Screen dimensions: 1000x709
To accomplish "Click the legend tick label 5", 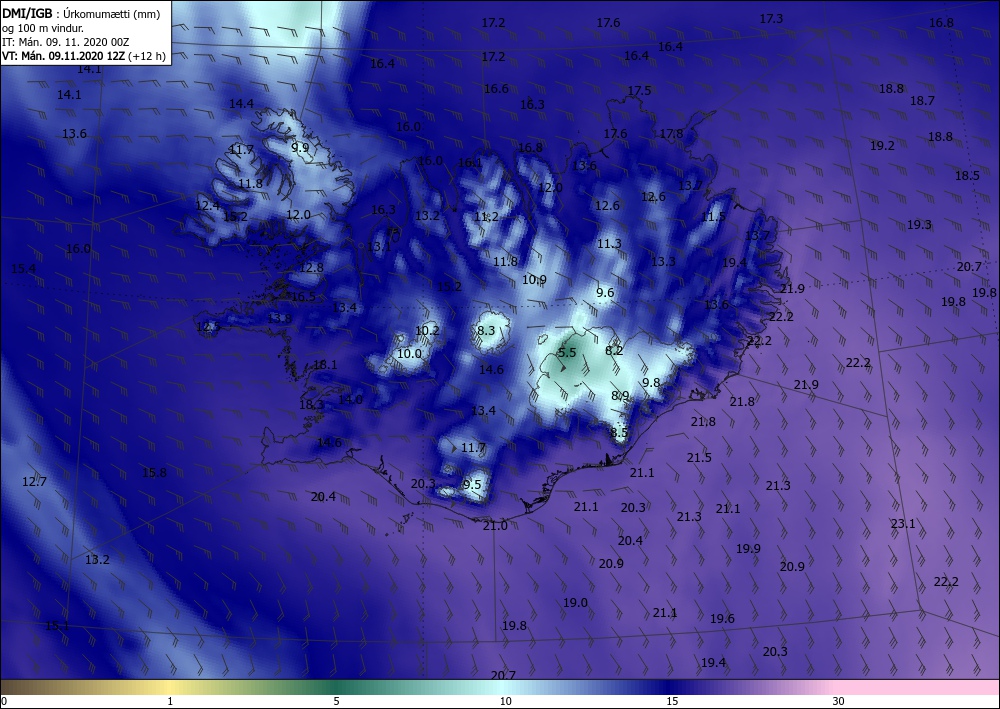I will 336,701.
